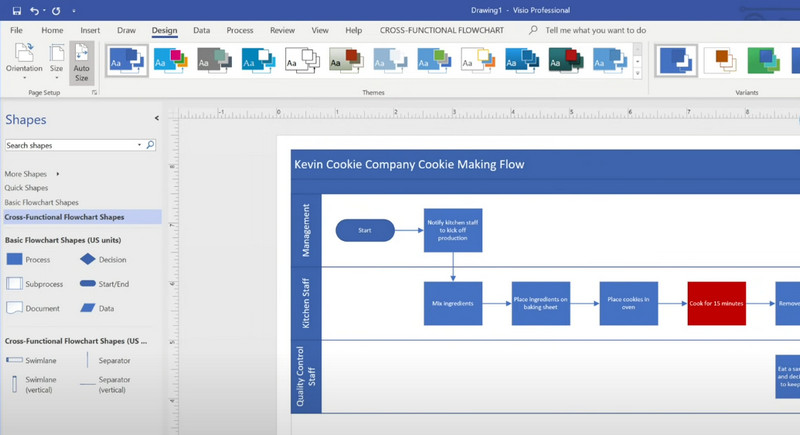Open the Orientation dropdown
This screenshot has height=435, width=800.
point(24,62)
